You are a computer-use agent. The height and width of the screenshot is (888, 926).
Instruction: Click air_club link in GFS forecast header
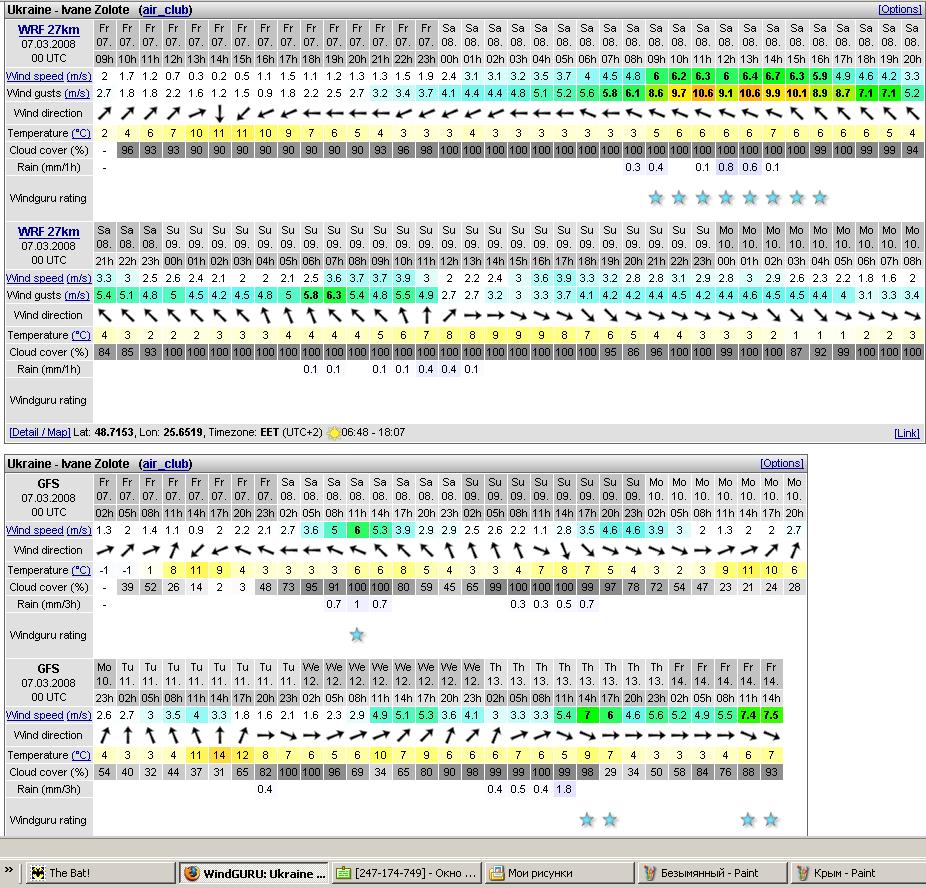click(x=165, y=464)
